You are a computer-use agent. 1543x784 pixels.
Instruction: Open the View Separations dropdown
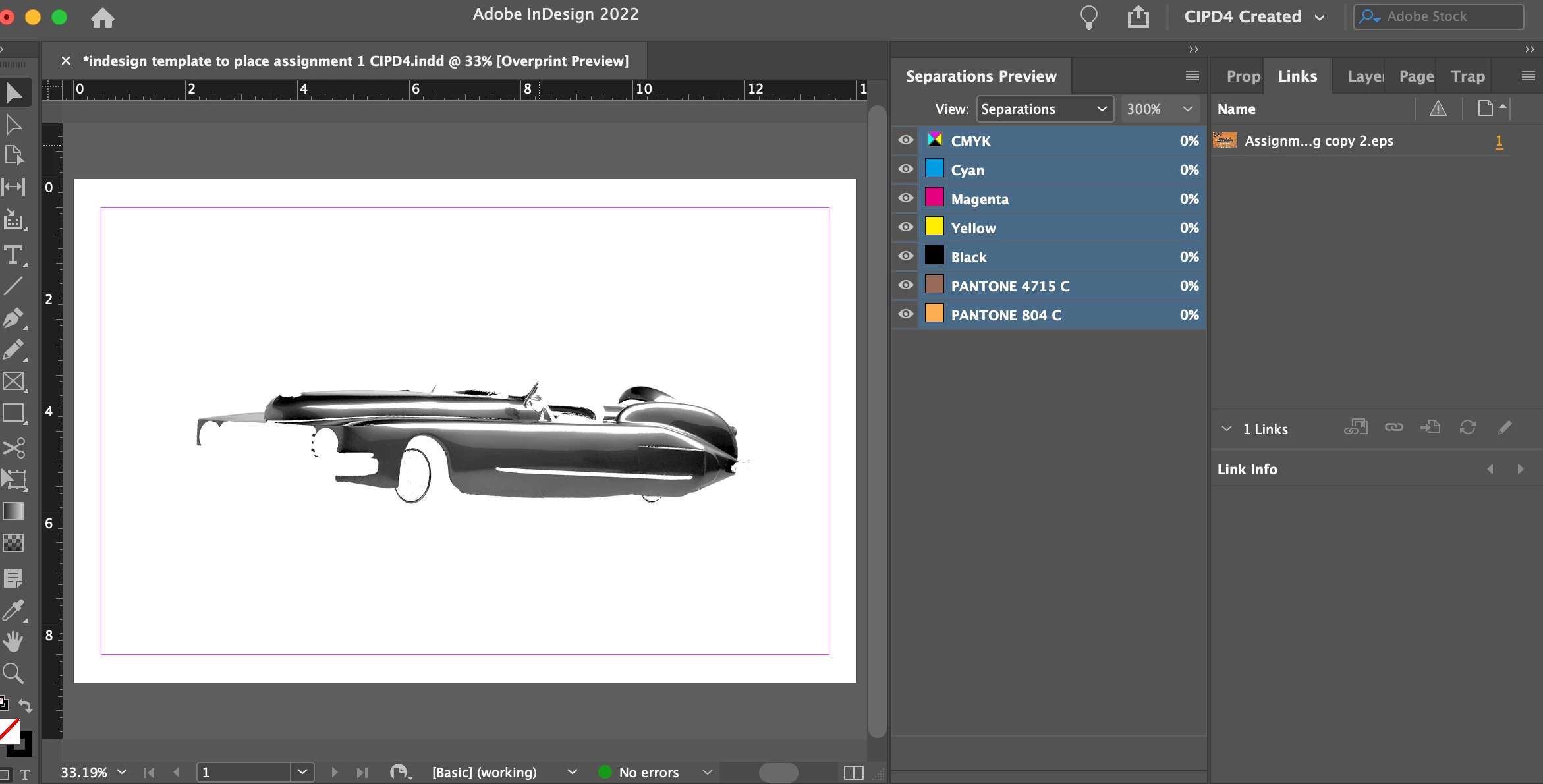(1044, 109)
